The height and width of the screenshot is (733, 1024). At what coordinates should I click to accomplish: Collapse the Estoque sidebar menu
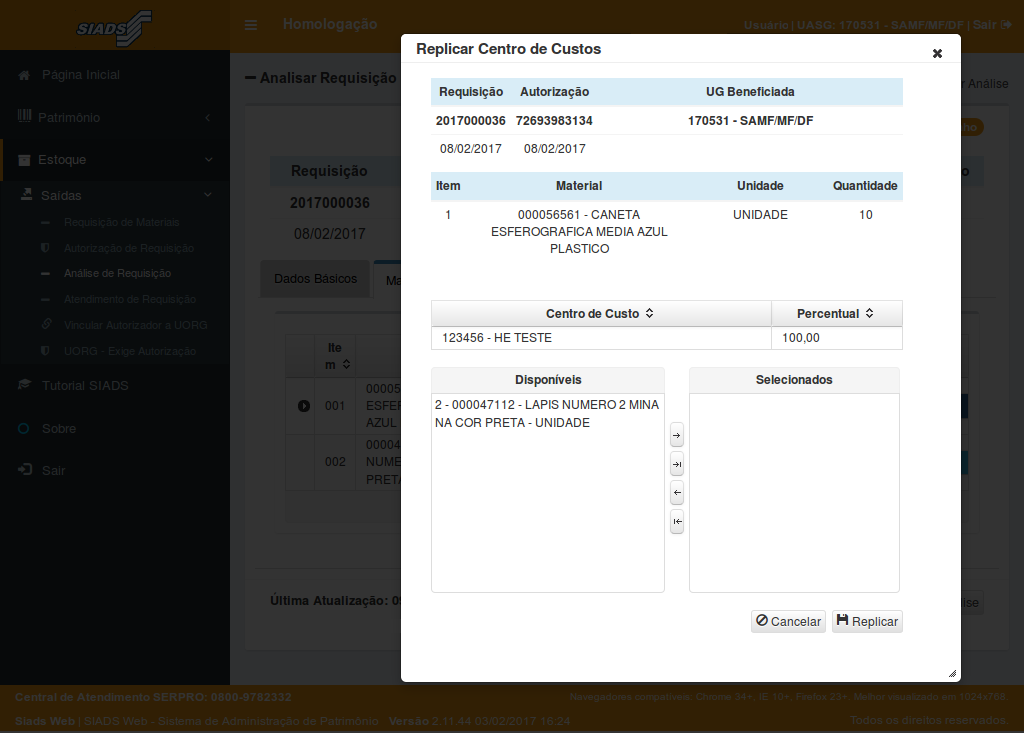(x=114, y=159)
